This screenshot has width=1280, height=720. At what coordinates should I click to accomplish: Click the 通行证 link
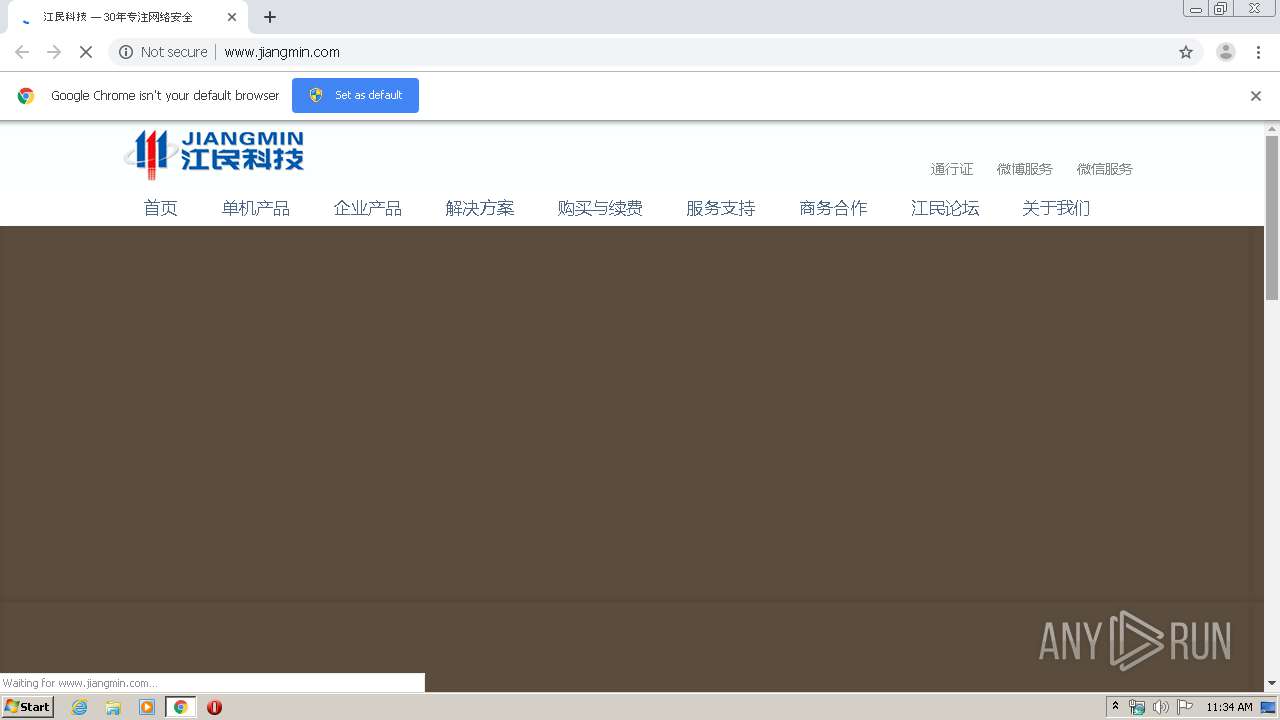coord(952,169)
